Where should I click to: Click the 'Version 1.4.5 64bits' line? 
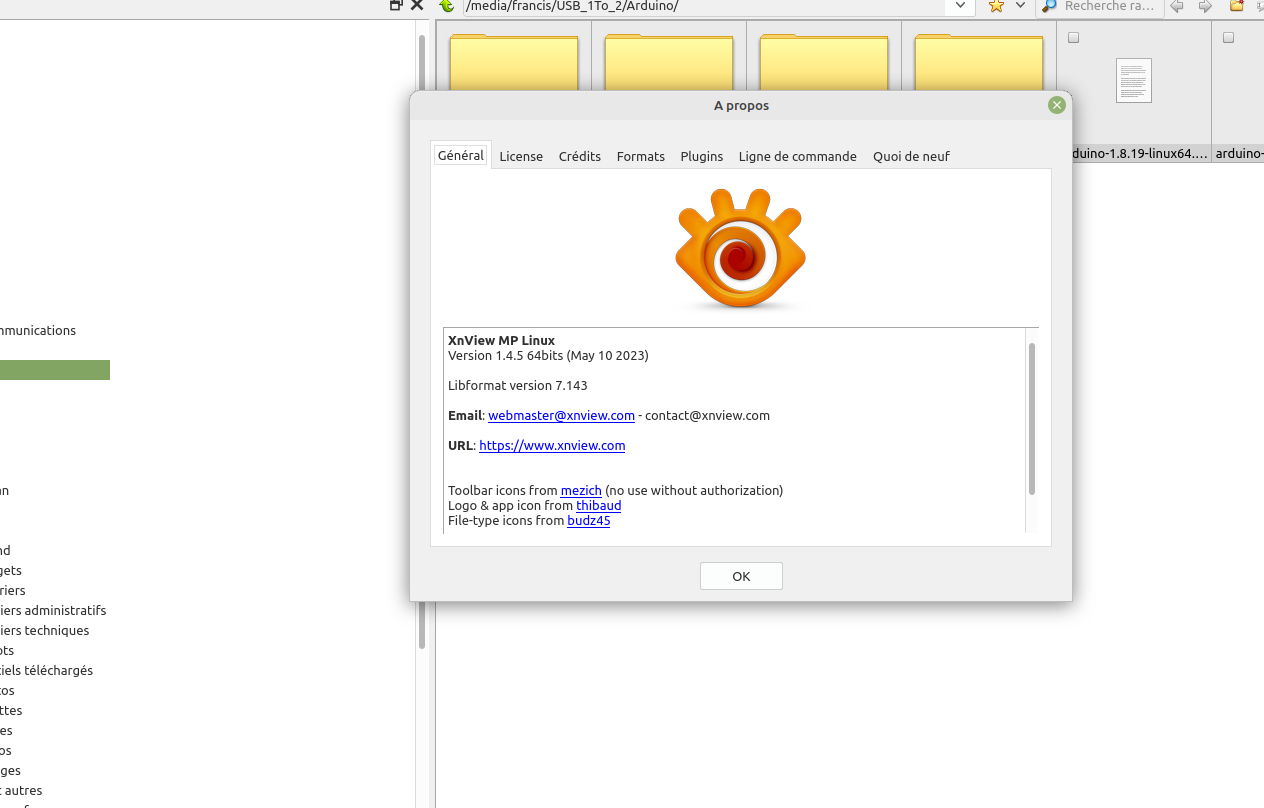(548, 355)
